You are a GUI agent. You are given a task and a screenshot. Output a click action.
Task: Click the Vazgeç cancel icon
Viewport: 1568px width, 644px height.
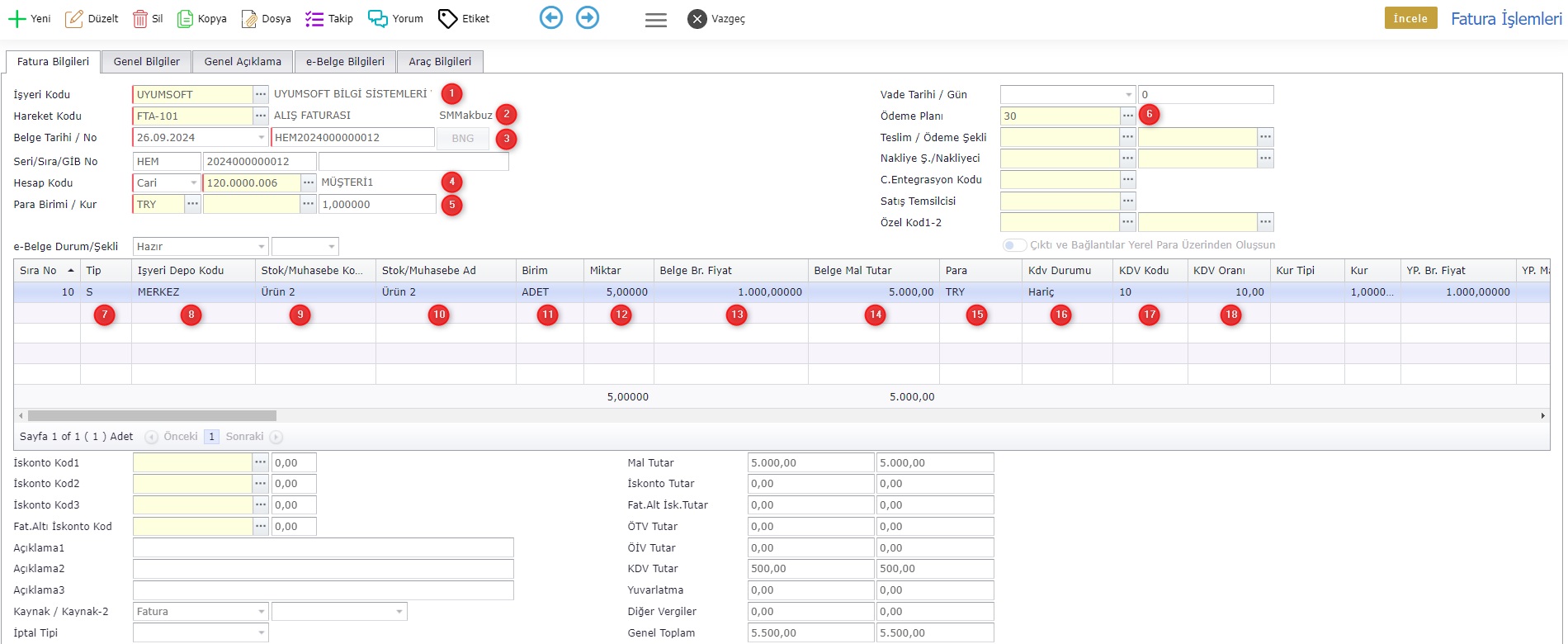pyautogui.click(x=697, y=18)
